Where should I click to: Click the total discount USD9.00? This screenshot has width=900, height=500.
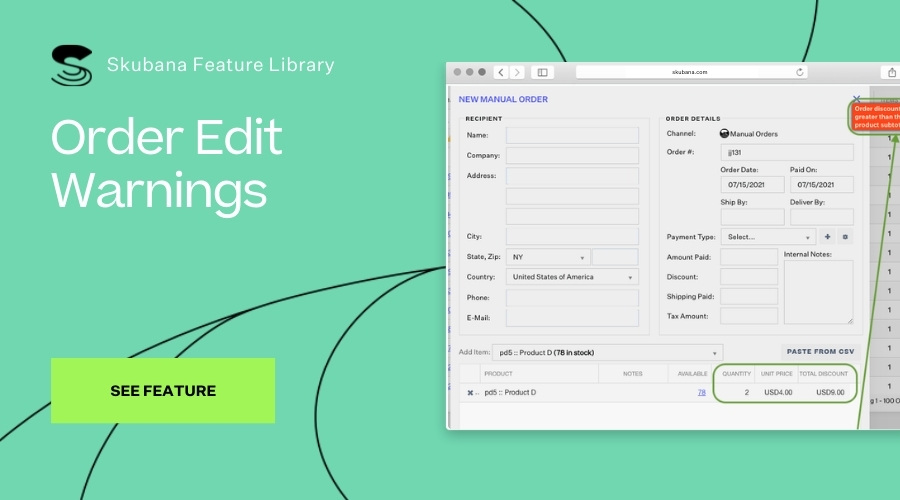(831, 393)
